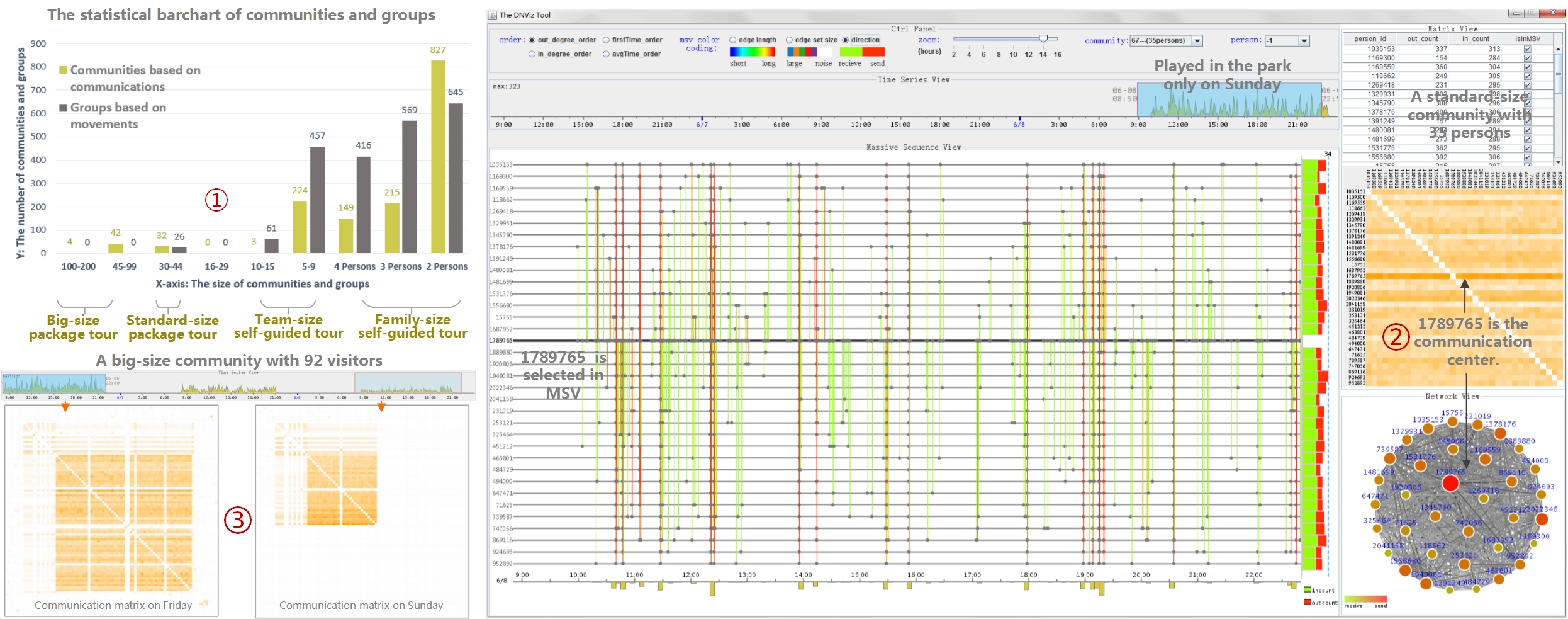Select the 15755 node in Network View
Image resolution: width=1568 pixels, height=619 pixels.
1452,422
